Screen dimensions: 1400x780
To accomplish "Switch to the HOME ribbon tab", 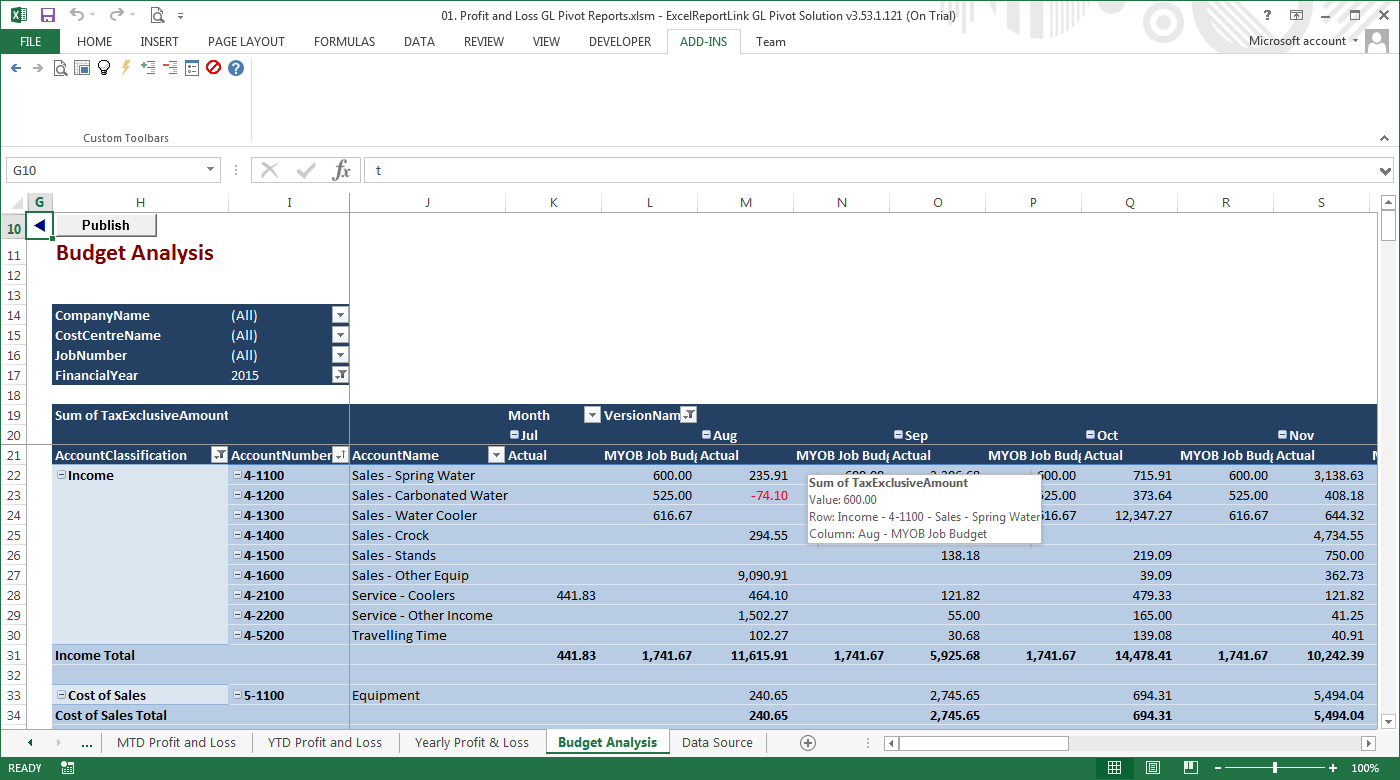I will tap(94, 41).
